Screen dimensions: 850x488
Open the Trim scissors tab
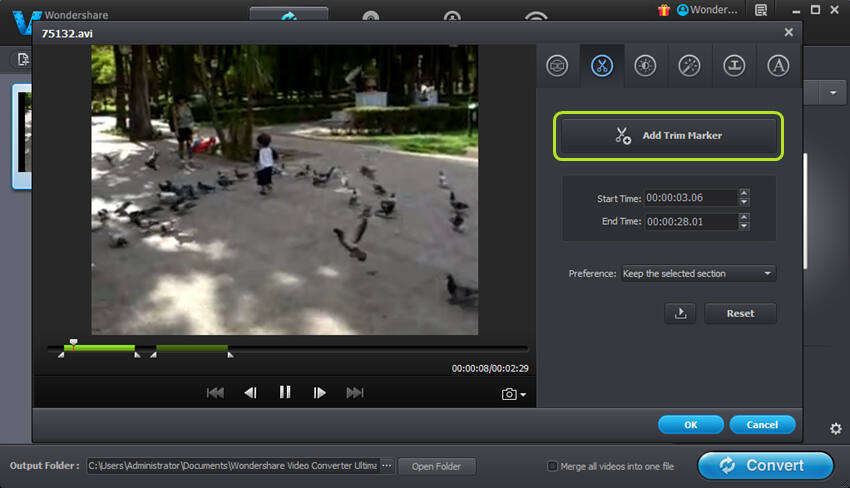601,66
